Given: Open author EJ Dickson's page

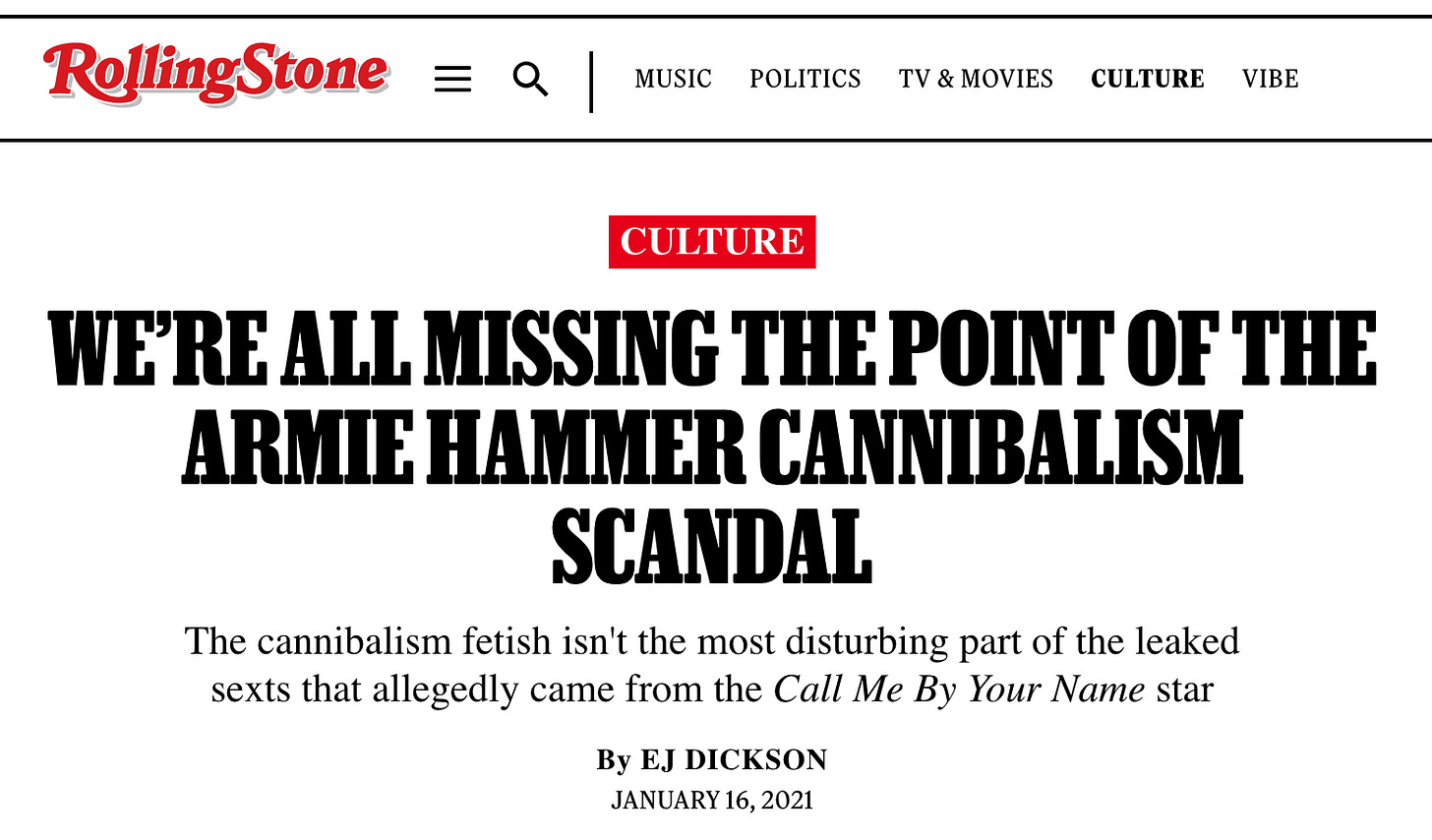Looking at the screenshot, I should click(x=734, y=759).
